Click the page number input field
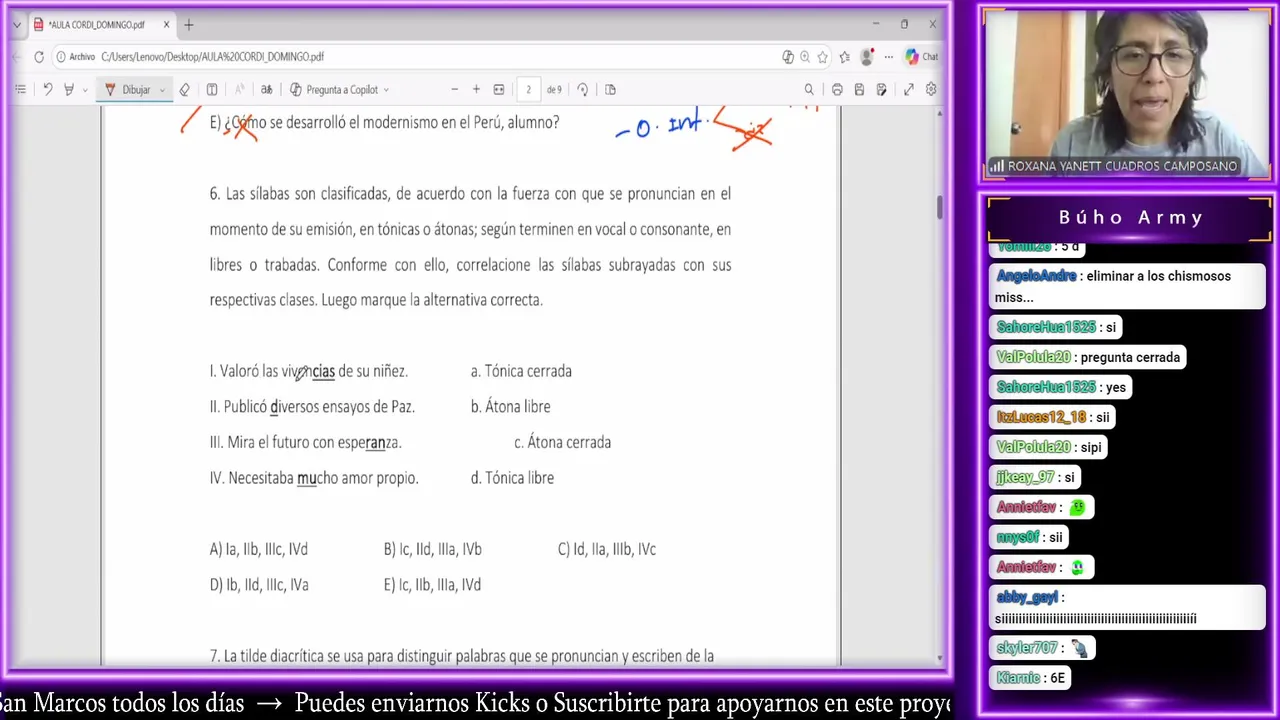Screen dimensions: 1280x720 528,90
